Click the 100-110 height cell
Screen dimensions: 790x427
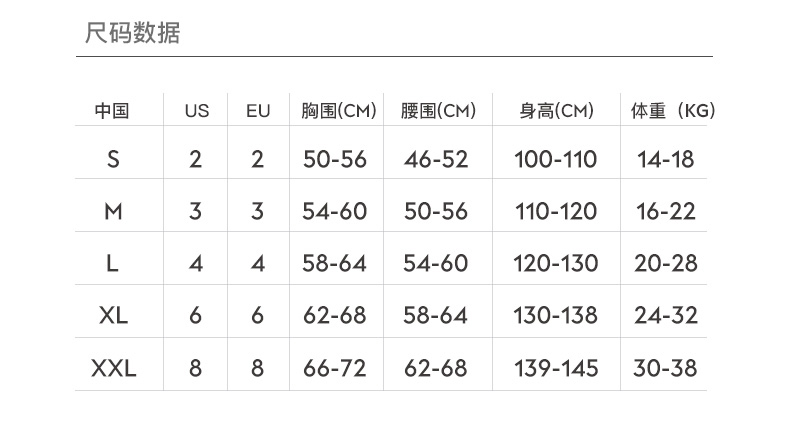[555, 159]
